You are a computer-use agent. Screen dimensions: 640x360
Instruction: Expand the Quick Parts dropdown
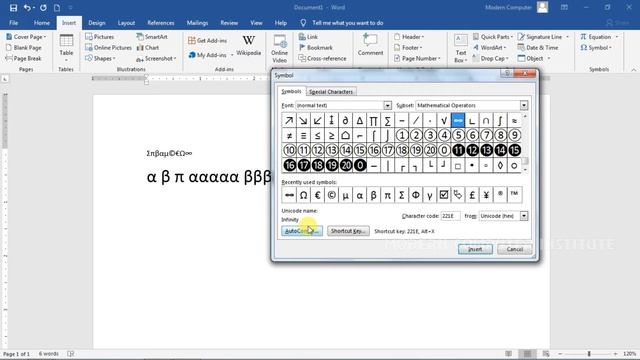coord(512,37)
